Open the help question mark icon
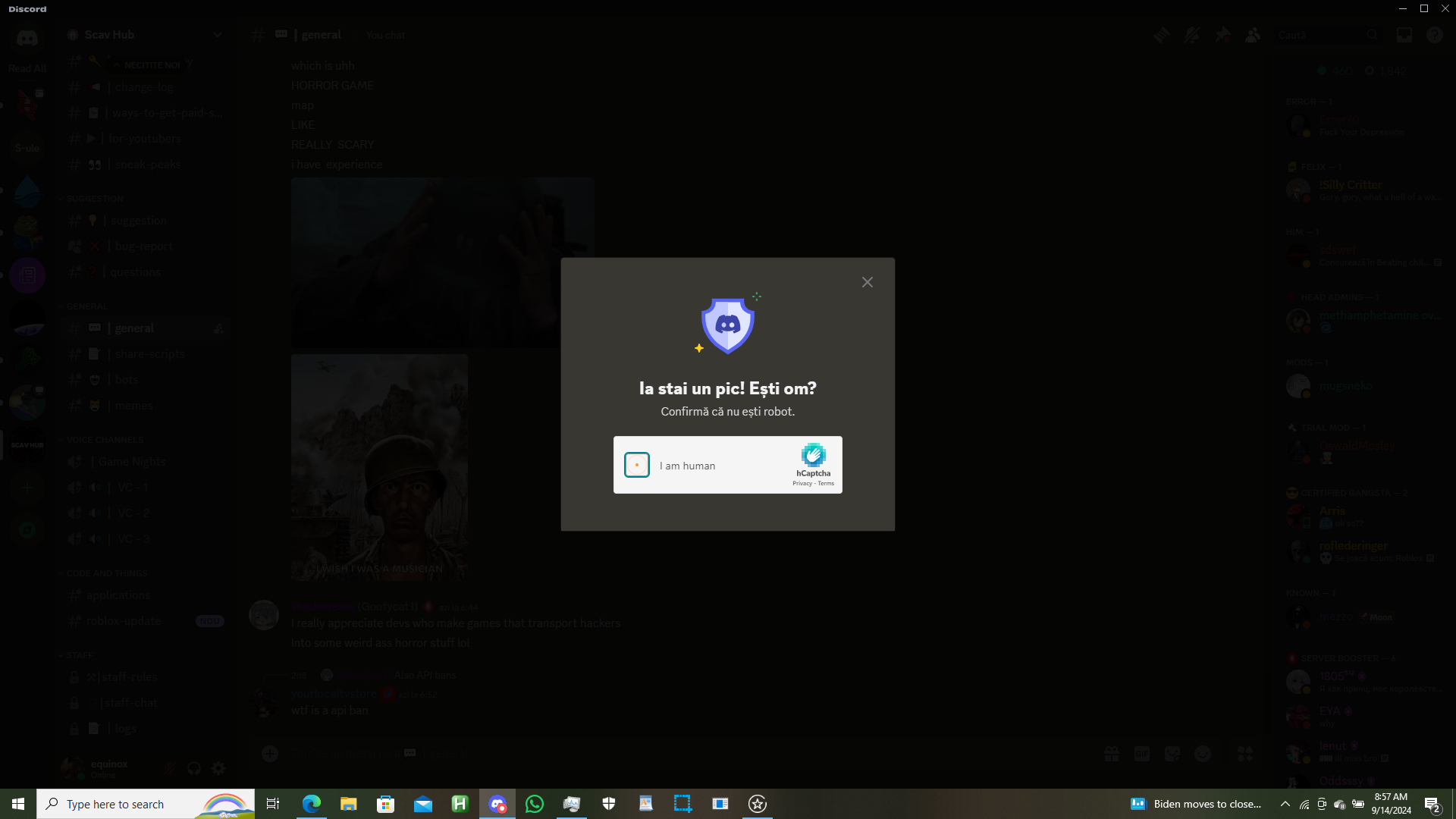 pos(1434,35)
